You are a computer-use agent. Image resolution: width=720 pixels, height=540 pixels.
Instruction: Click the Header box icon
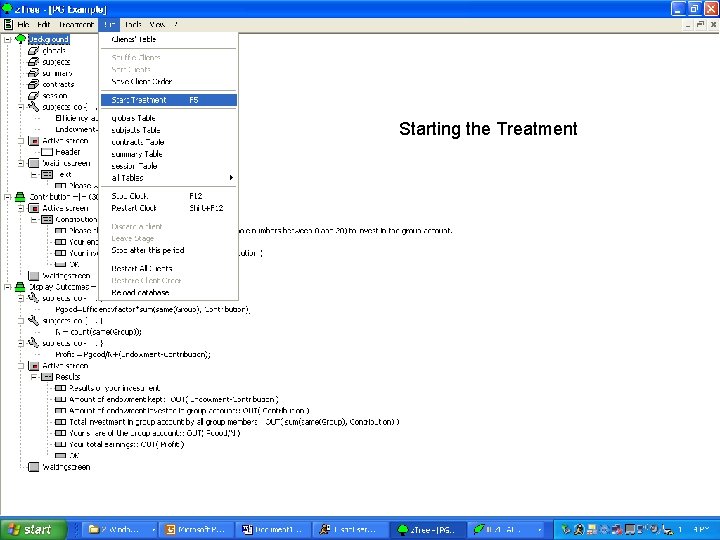tap(47, 152)
